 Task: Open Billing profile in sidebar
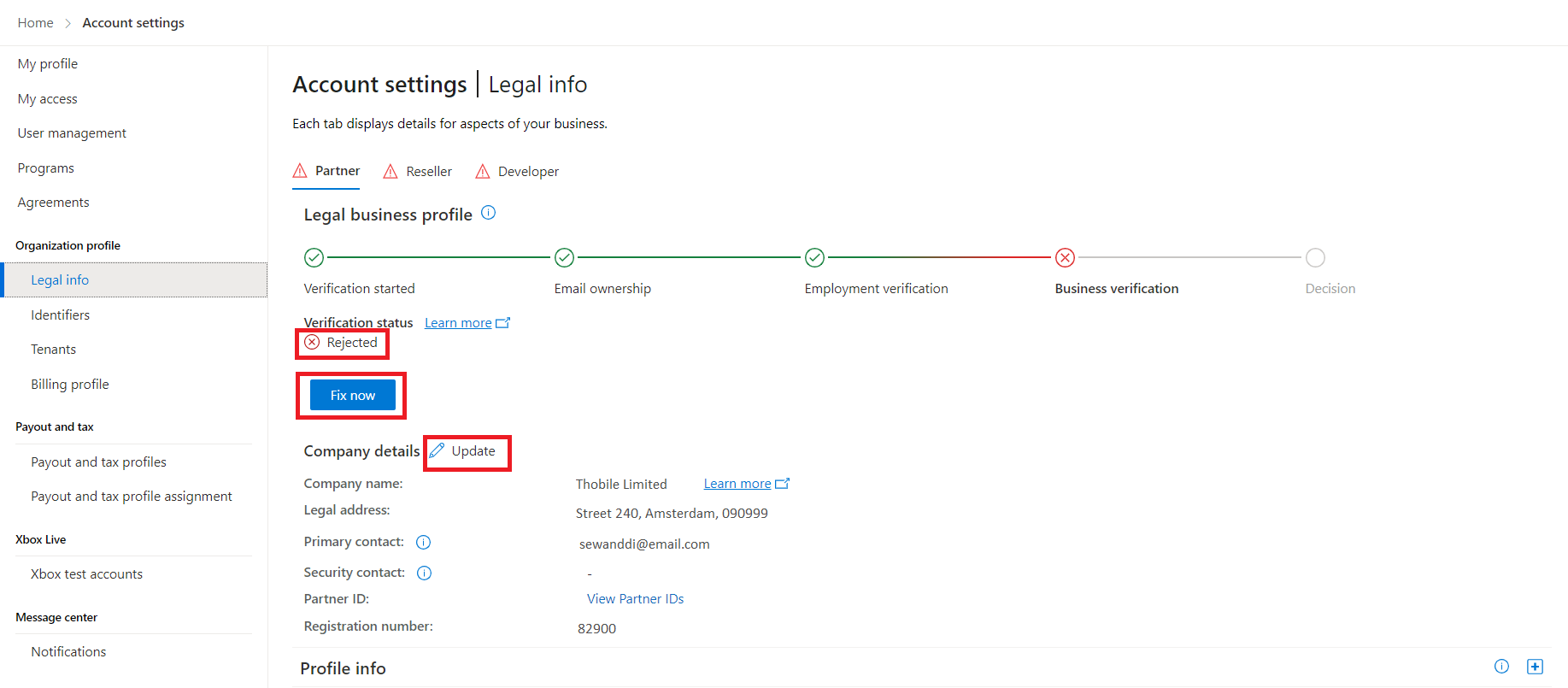tap(70, 385)
